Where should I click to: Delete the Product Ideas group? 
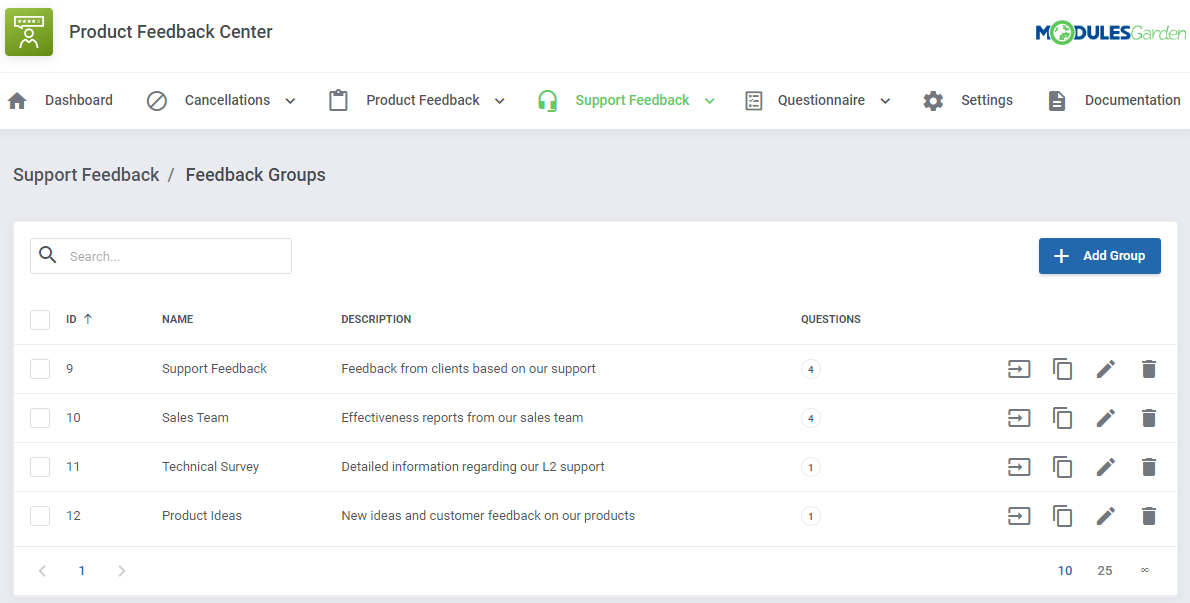tap(1148, 516)
